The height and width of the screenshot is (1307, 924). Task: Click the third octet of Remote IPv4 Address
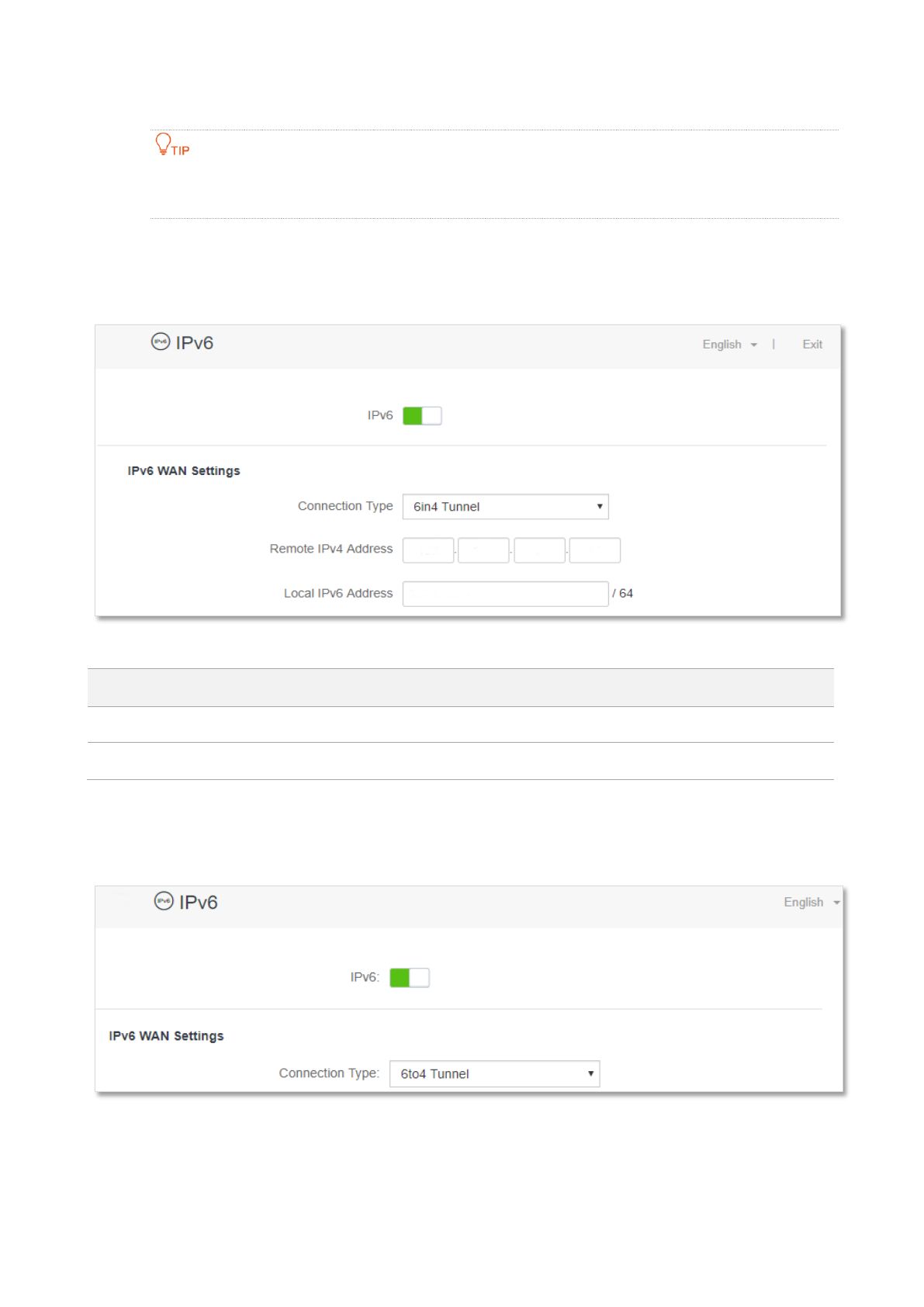[539, 550]
